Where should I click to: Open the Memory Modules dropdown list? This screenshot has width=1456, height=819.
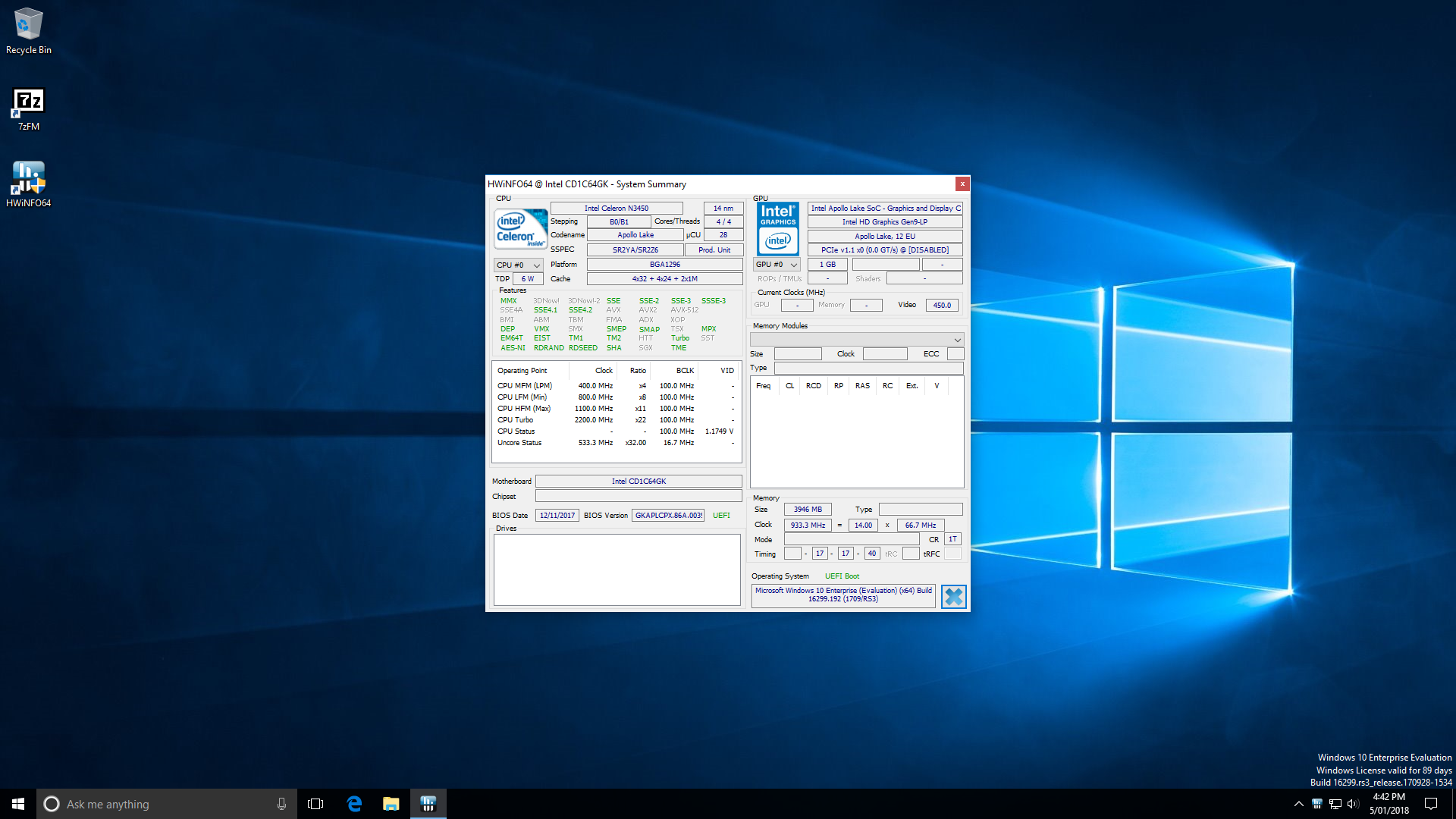point(857,339)
